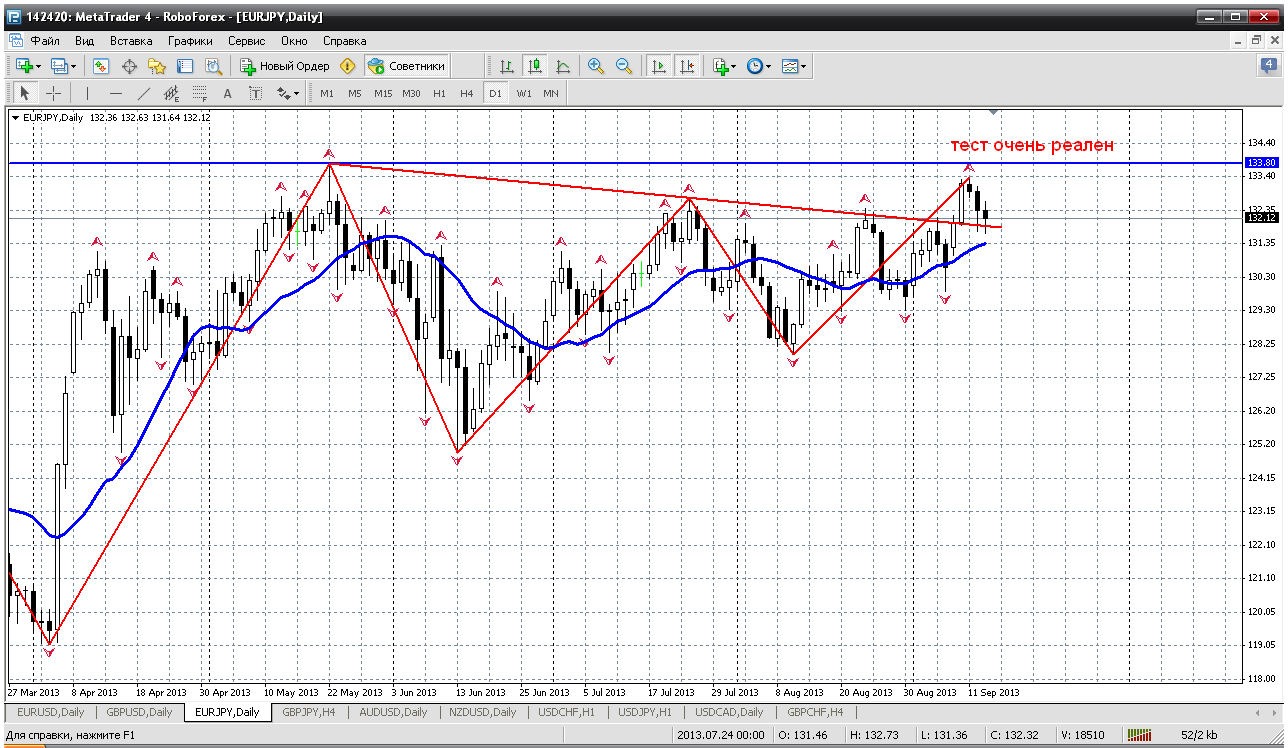Zoom out the chart
Image resolution: width=1288 pixels, height=748 pixels.
click(624, 66)
